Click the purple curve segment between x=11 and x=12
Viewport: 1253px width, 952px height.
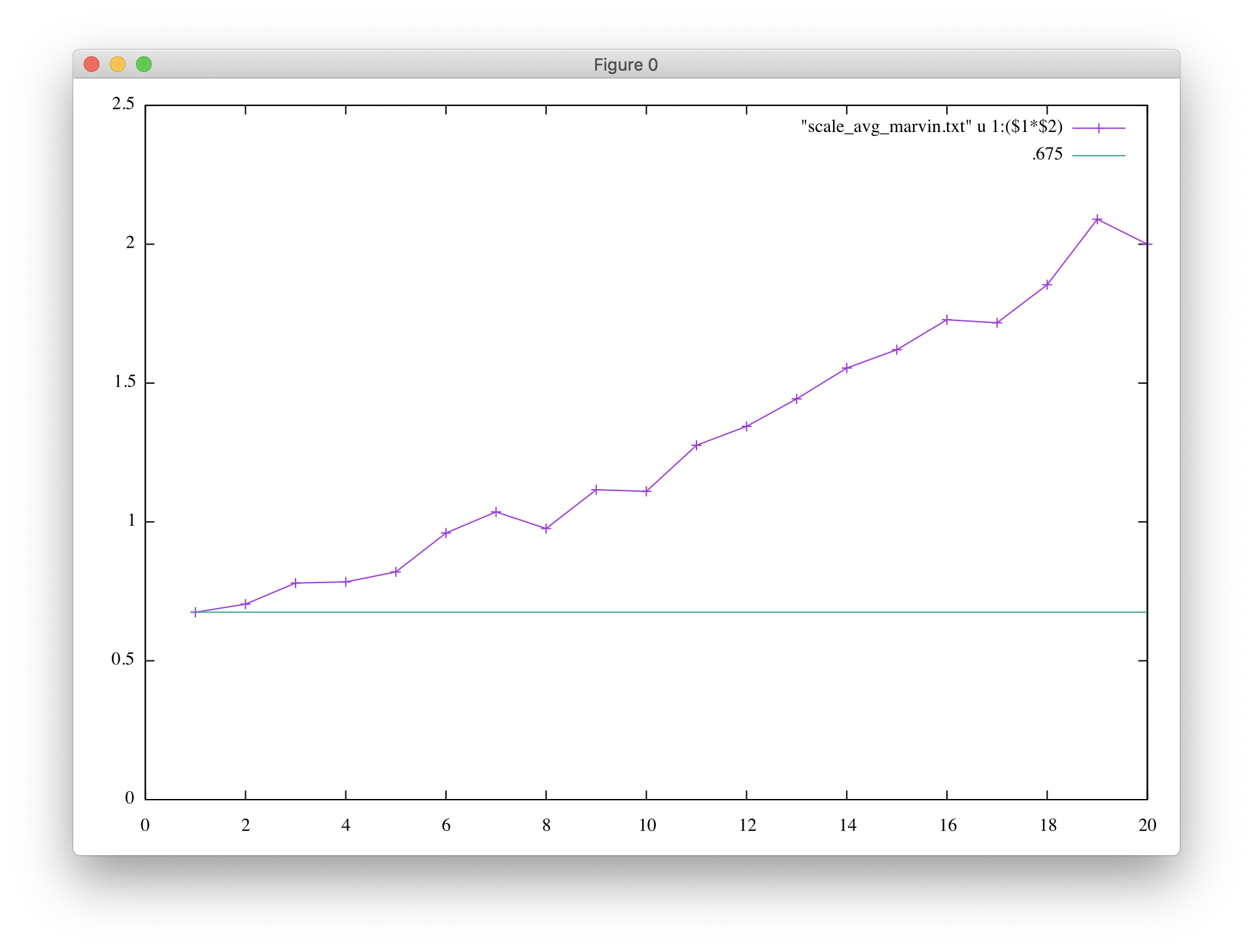pos(721,434)
